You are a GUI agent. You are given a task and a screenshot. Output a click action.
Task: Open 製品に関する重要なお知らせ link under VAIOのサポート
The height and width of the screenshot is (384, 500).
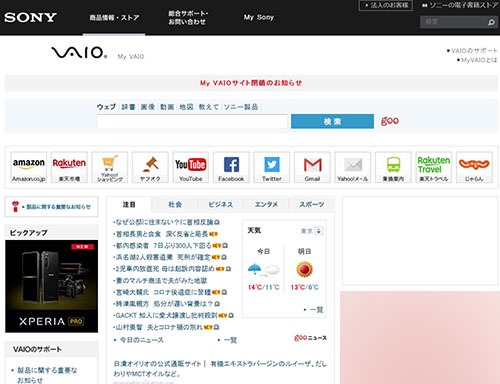(47, 375)
